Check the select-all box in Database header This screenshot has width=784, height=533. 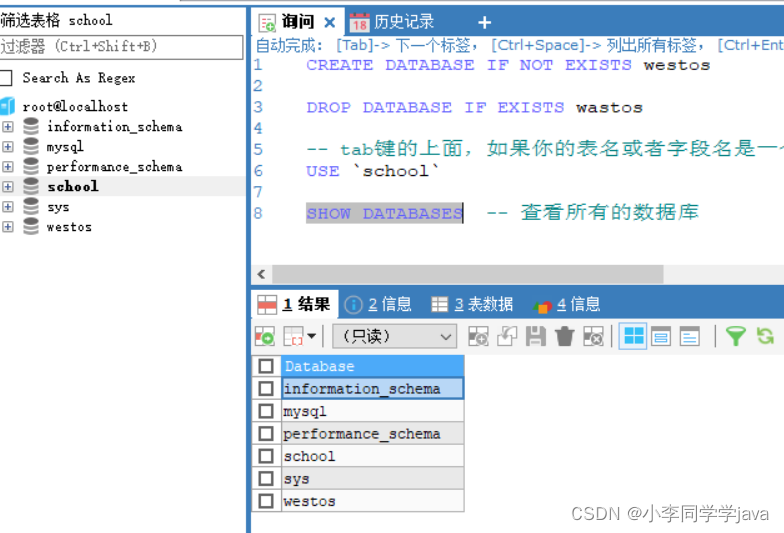pos(266,366)
